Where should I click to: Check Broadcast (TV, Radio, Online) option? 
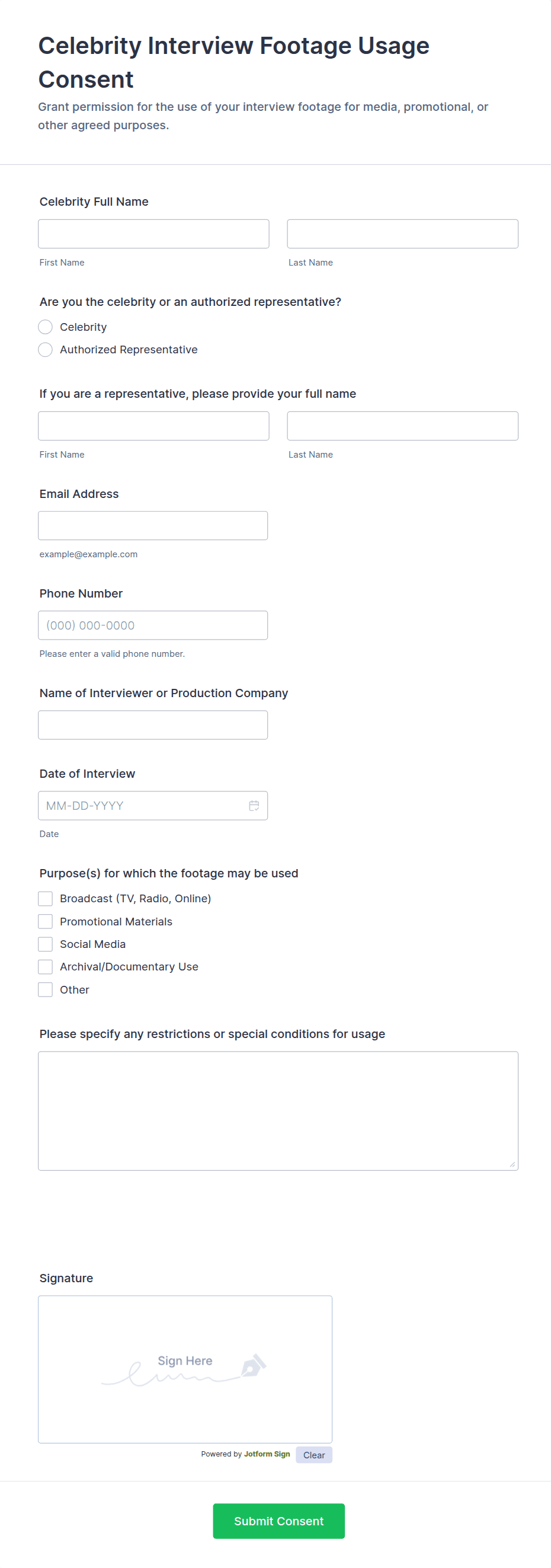pyautogui.click(x=46, y=899)
